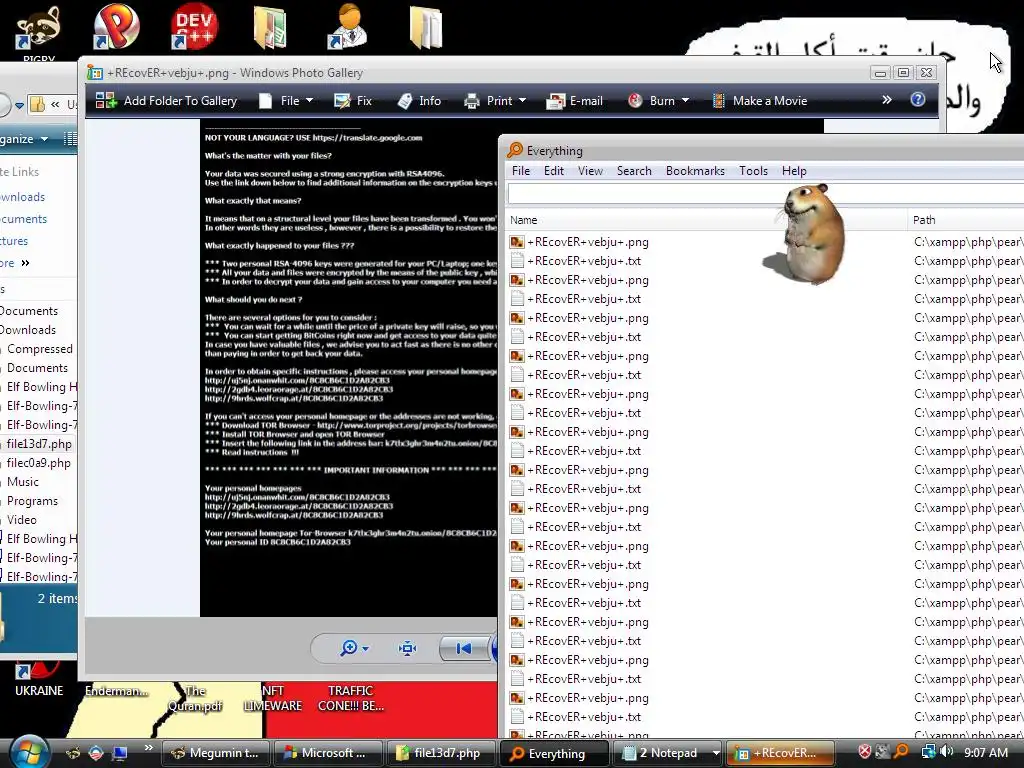Open Photo Gallery help question mark icon
This screenshot has width=1024, height=768.
tap(918, 99)
